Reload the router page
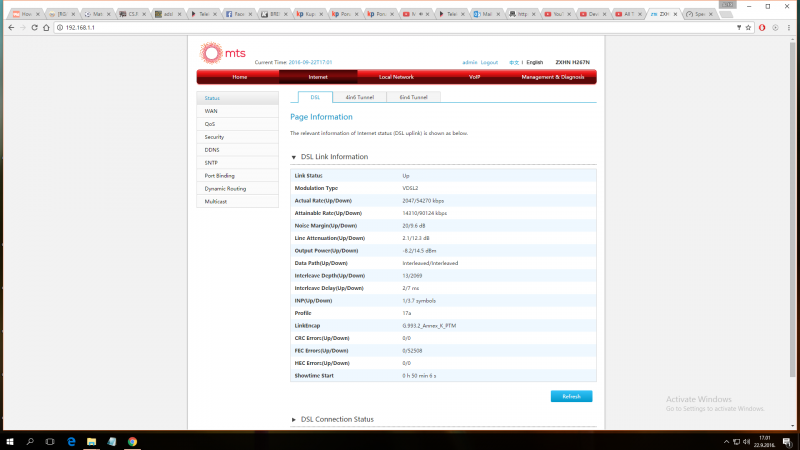The width and height of the screenshot is (800, 450). point(34,28)
